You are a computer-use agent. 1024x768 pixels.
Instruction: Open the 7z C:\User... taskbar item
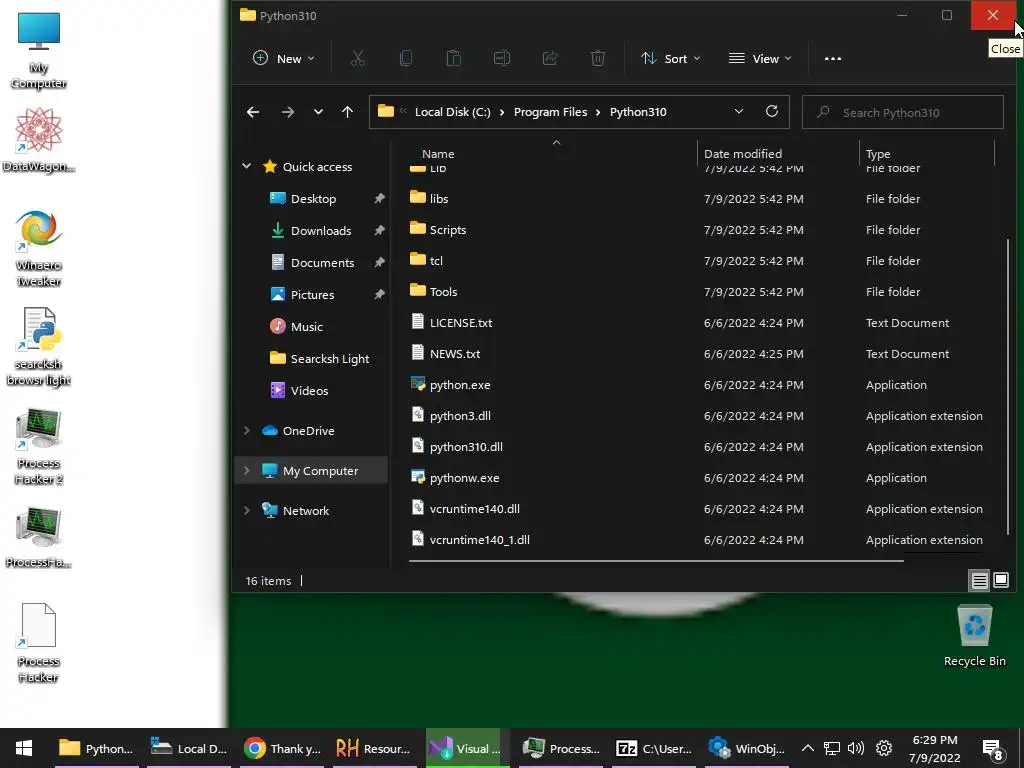[654, 748]
